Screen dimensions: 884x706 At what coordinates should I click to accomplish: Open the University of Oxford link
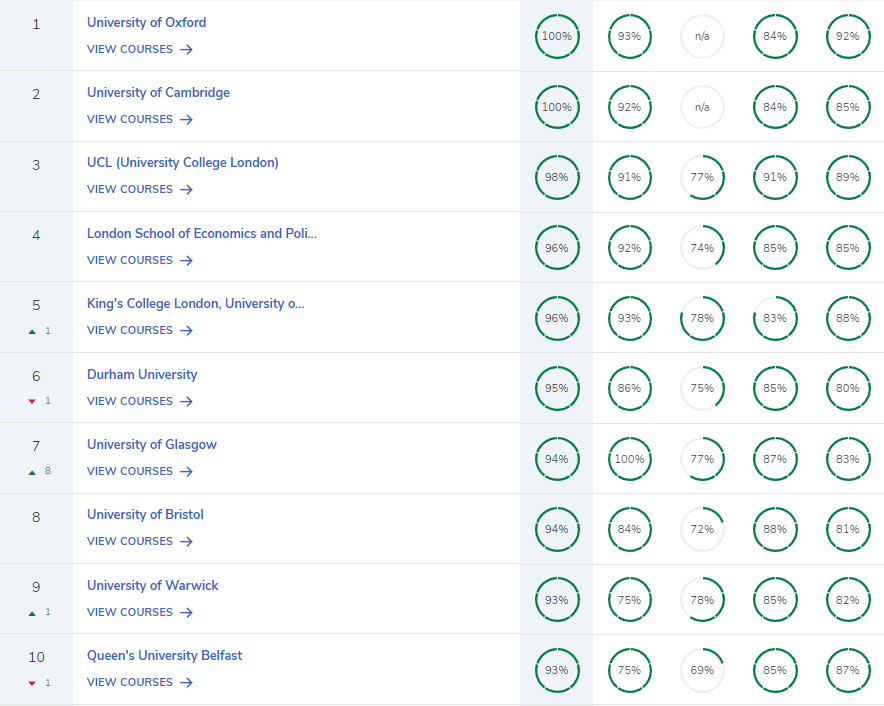tap(146, 22)
